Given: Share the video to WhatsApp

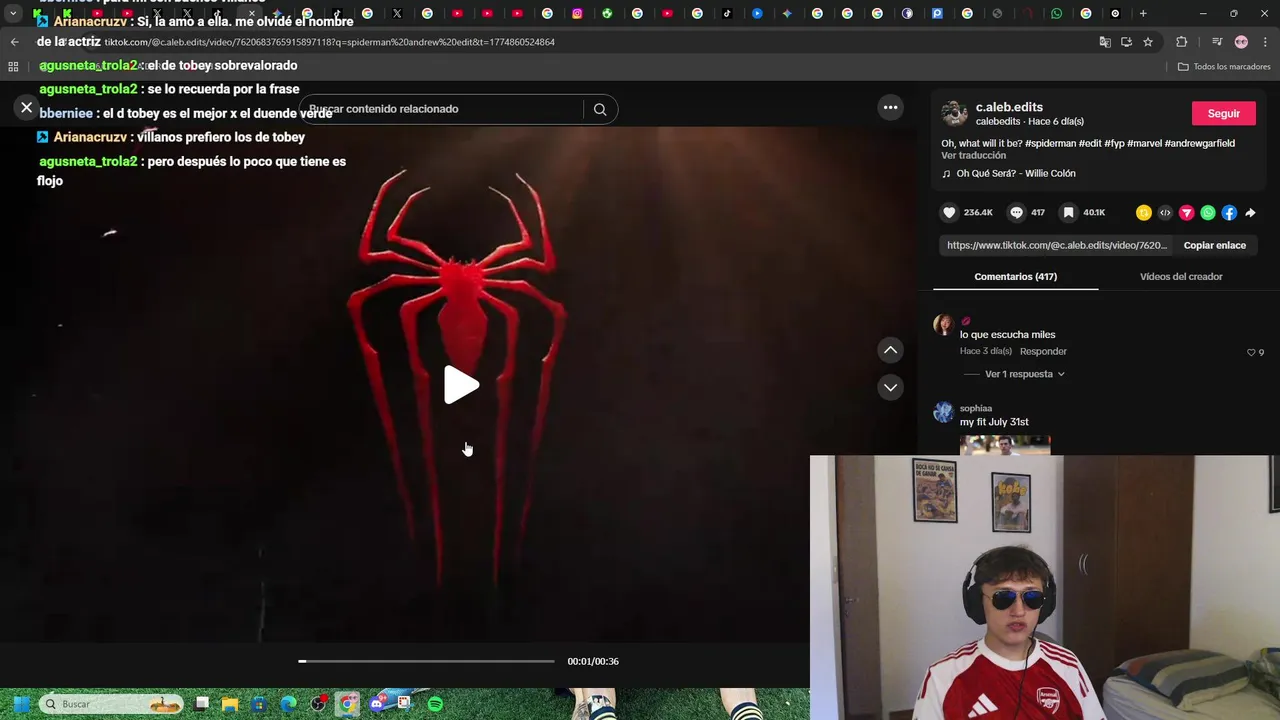Looking at the screenshot, I should pos(1208,213).
